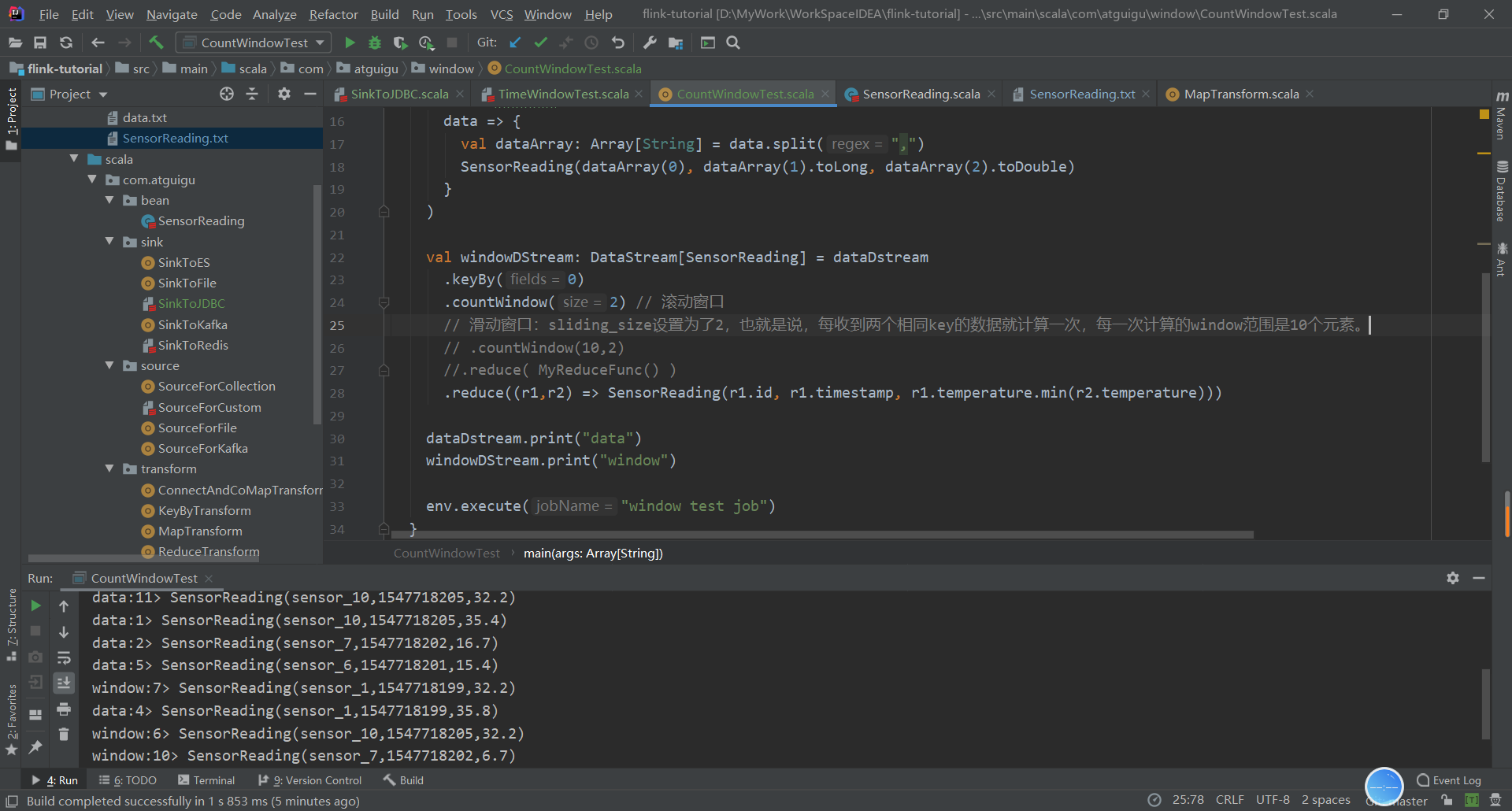Toggle Scroll to End in Run console

[x=64, y=683]
